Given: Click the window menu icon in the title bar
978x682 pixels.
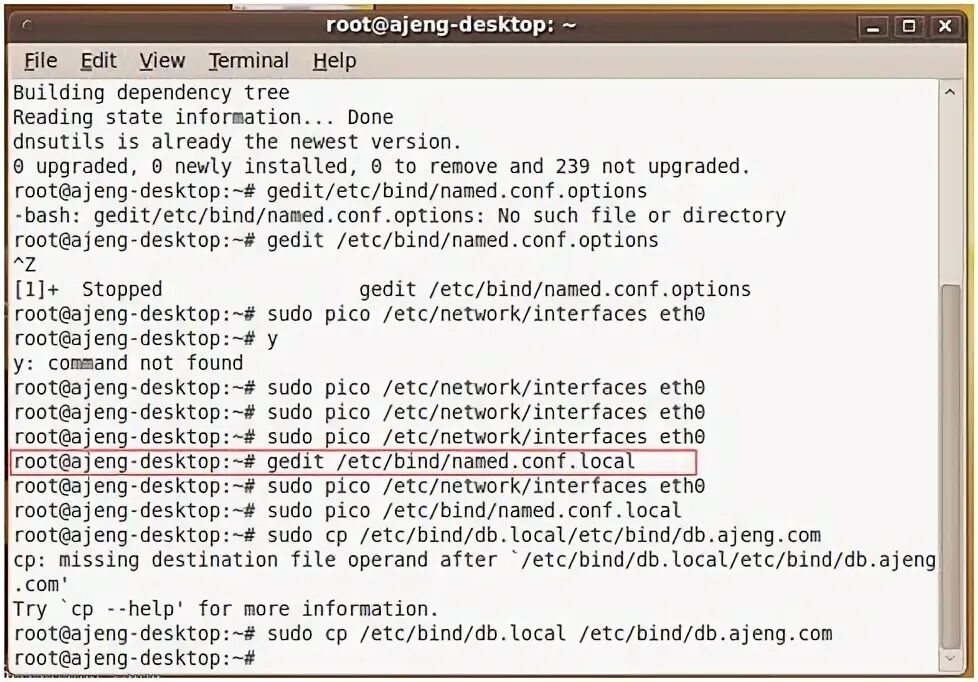Looking at the screenshot, I should [x=27, y=26].
